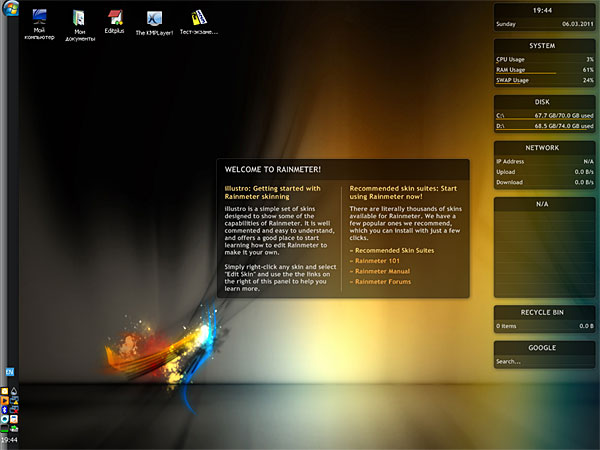This screenshot has height=450, width=600.
Task: Click the date 06.03.2011
Action: click(577, 24)
